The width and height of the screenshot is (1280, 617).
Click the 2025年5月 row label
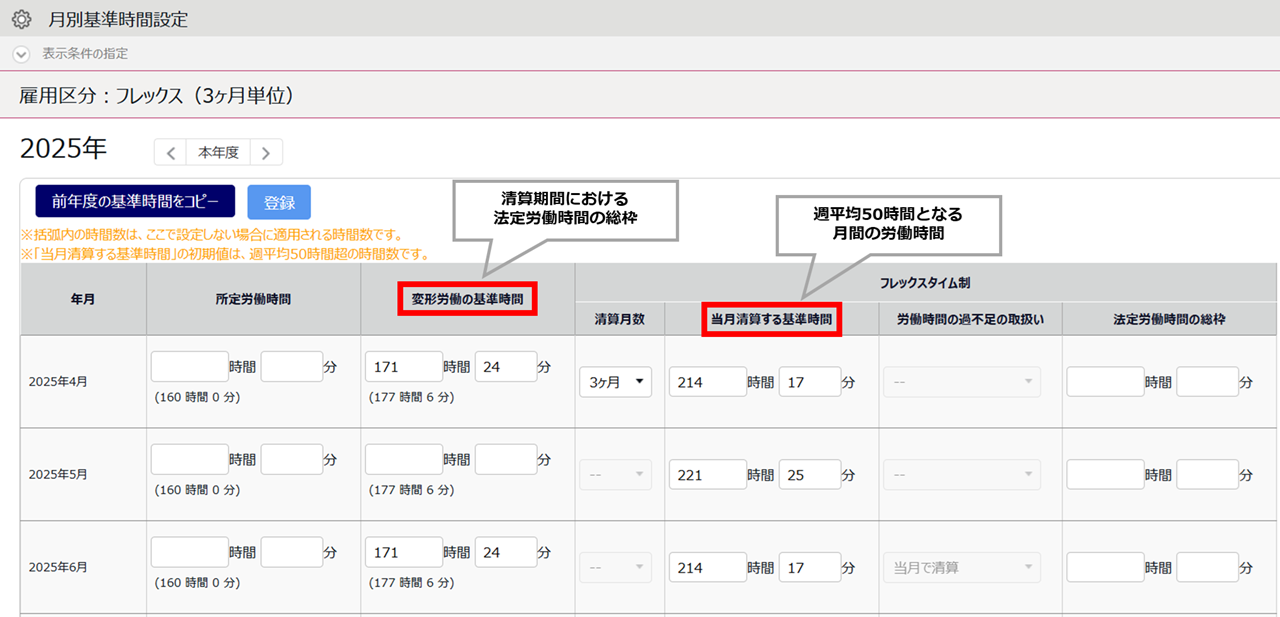pos(58,475)
